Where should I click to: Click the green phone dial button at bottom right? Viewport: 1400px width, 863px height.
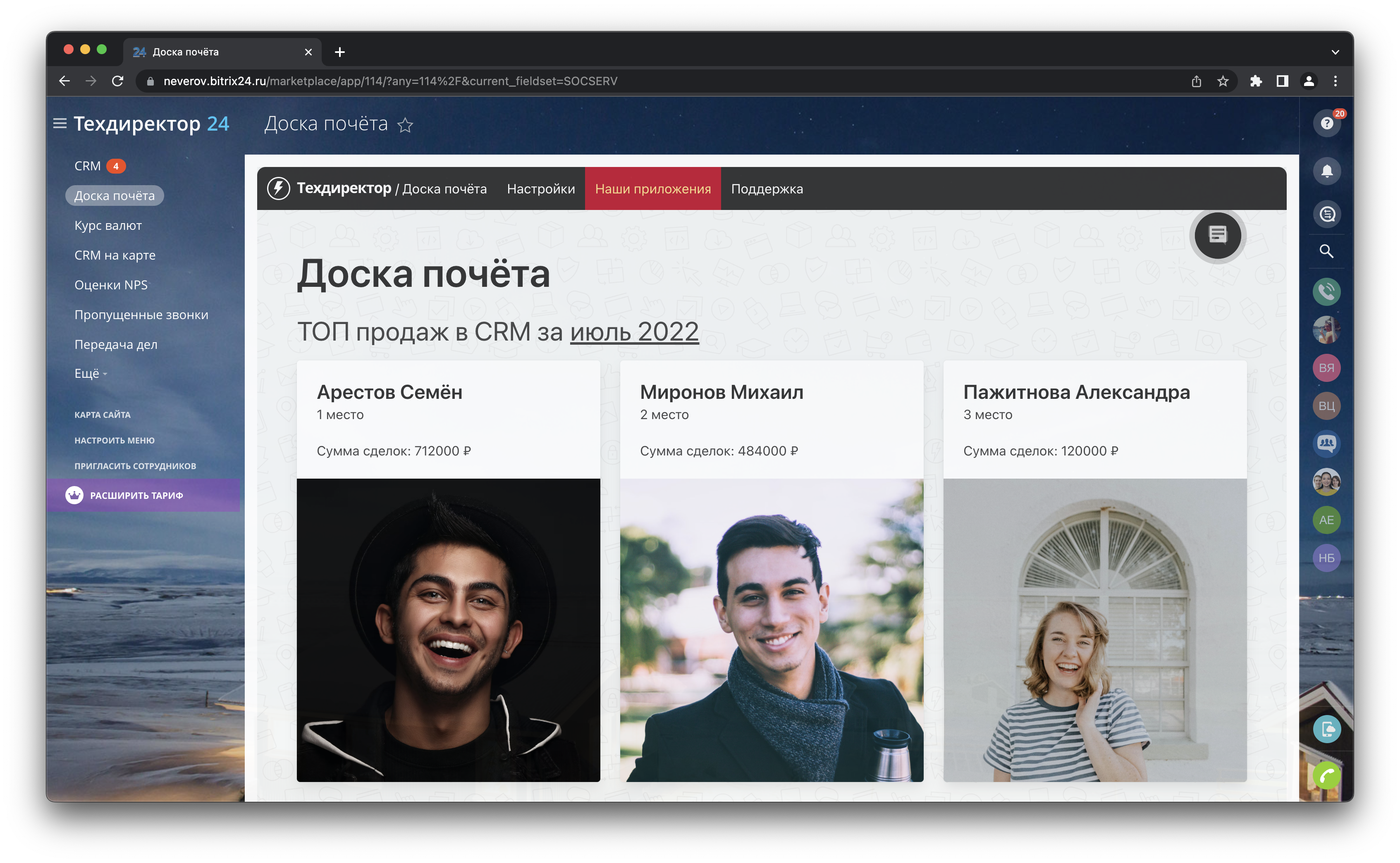(1326, 776)
